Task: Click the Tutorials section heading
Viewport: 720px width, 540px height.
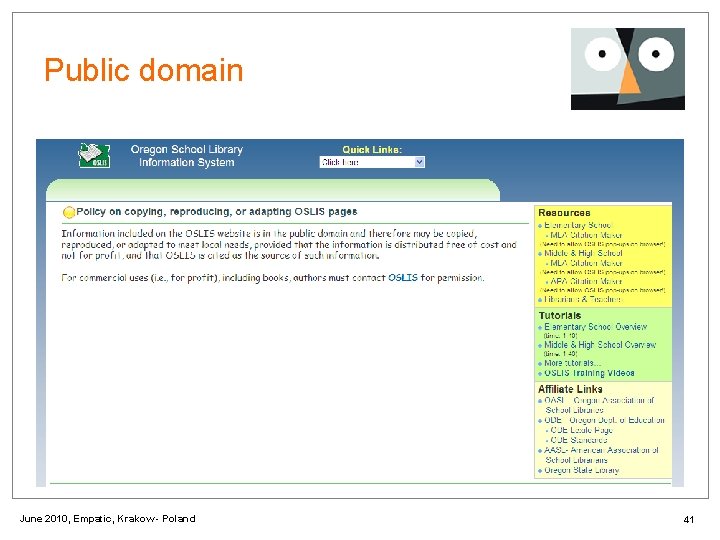Action: pyautogui.click(x=560, y=315)
